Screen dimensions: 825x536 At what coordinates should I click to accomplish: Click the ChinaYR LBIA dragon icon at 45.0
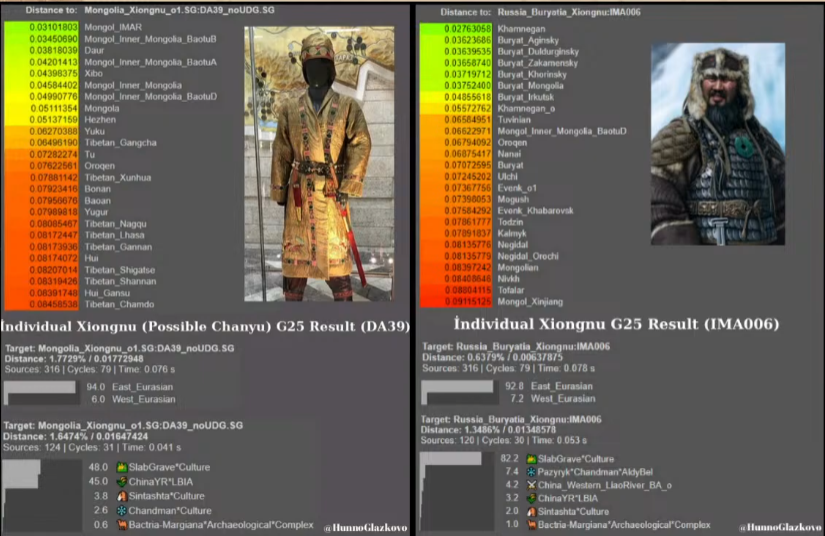(x=121, y=481)
